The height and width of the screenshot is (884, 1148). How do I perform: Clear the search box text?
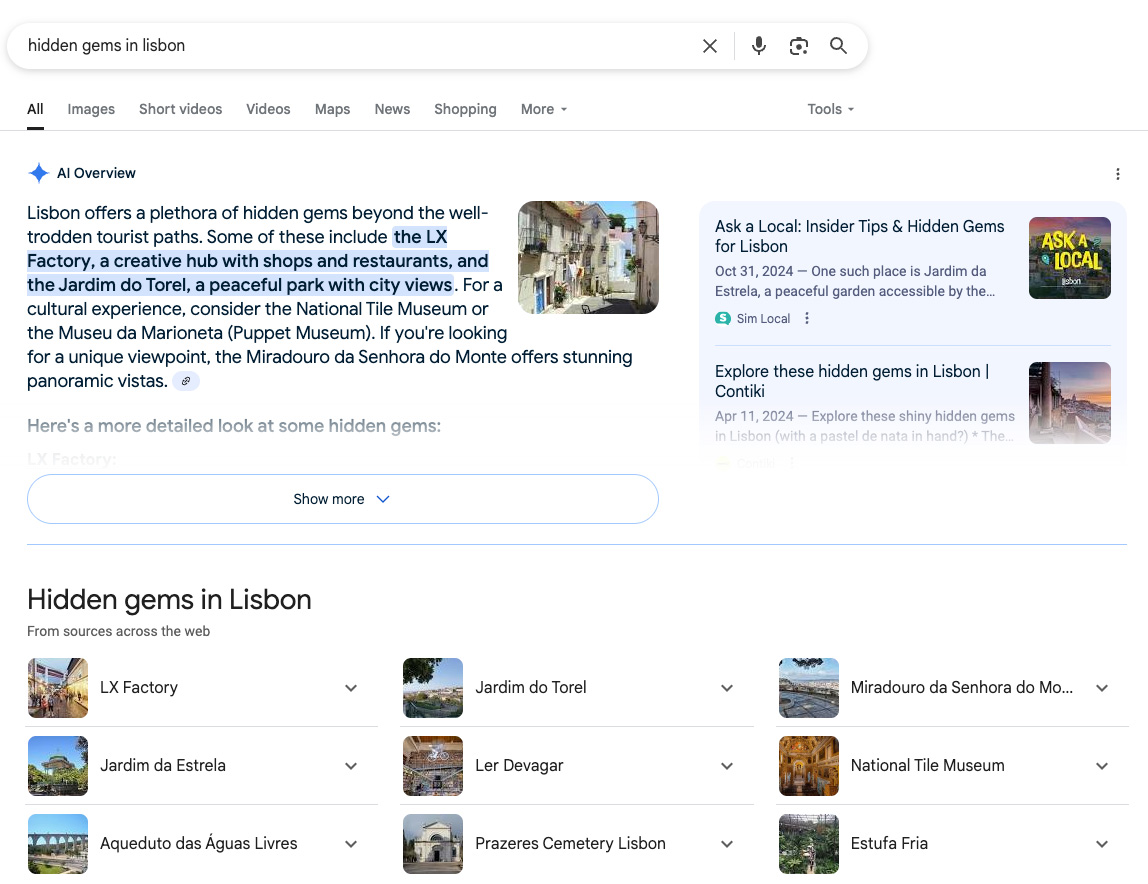click(x=710, y=46)
